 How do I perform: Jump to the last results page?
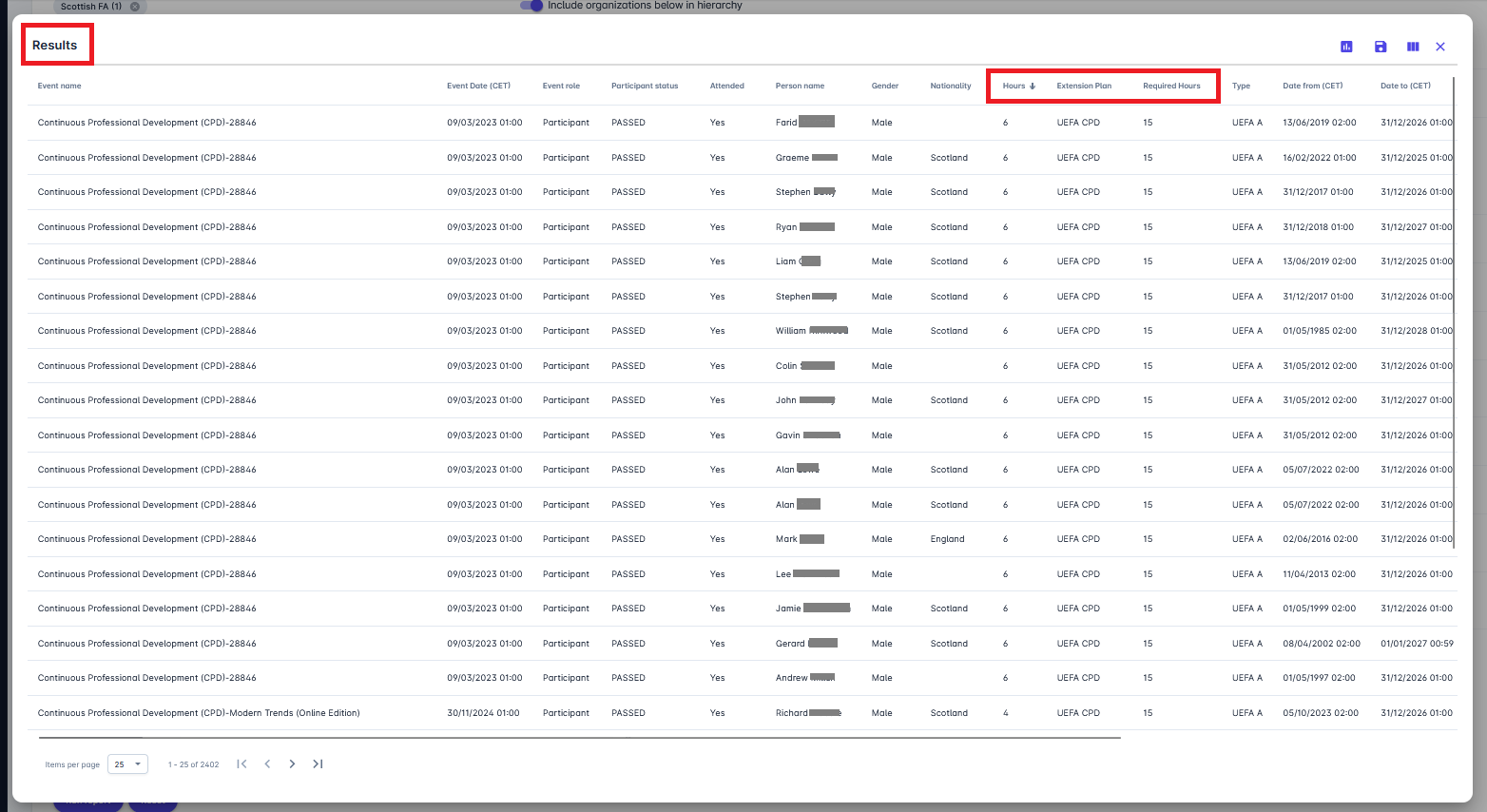(x=318, y=764)
